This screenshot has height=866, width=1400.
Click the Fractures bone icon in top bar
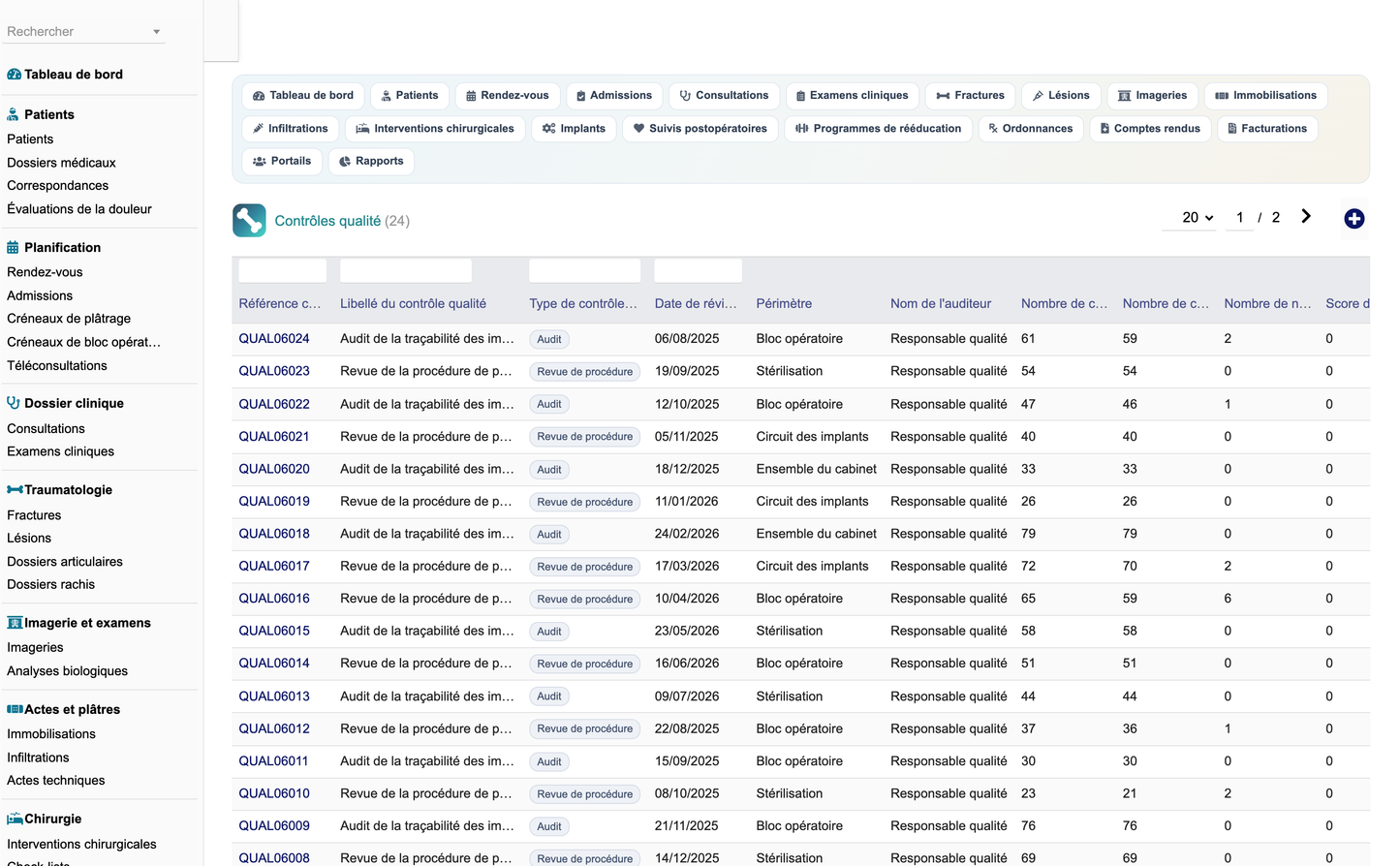click(x=943, y=96)
